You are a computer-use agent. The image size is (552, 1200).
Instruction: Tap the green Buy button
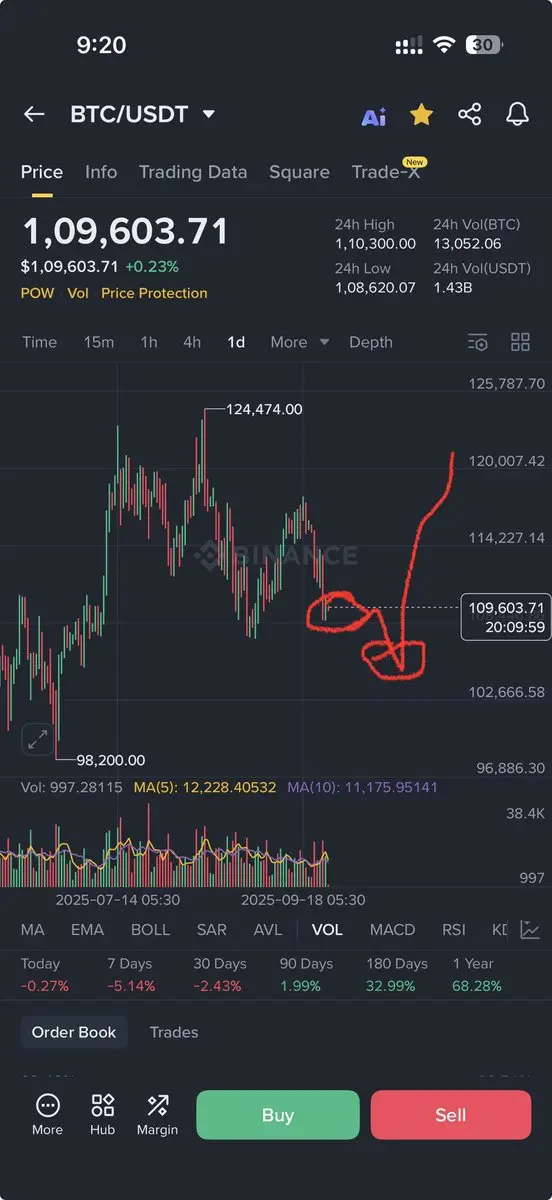(278, 1115)
